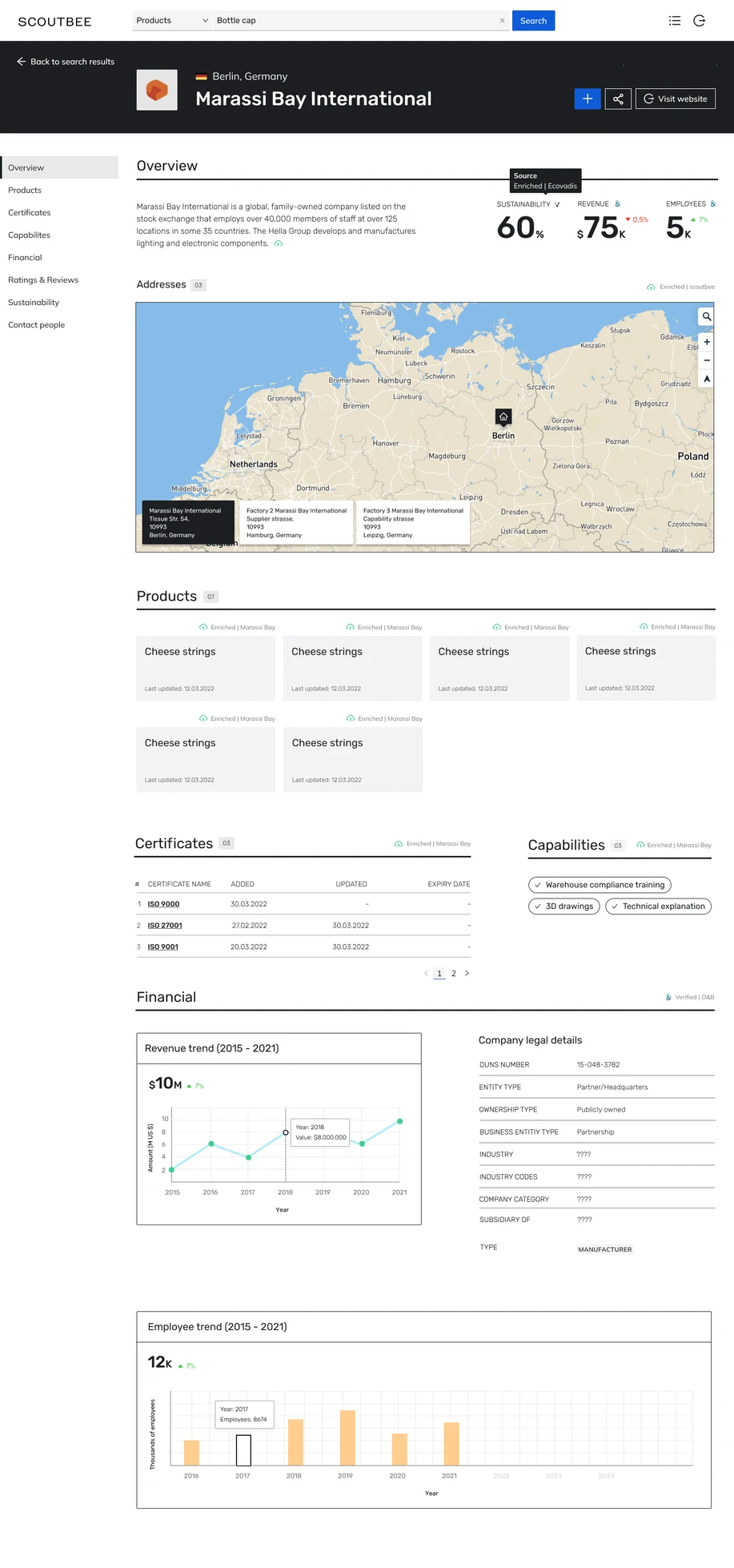Image resolution: width=734 pixels, height=1568 pixels.
Task: Click the logout icon in top bar
Action: tap(699, 21)
